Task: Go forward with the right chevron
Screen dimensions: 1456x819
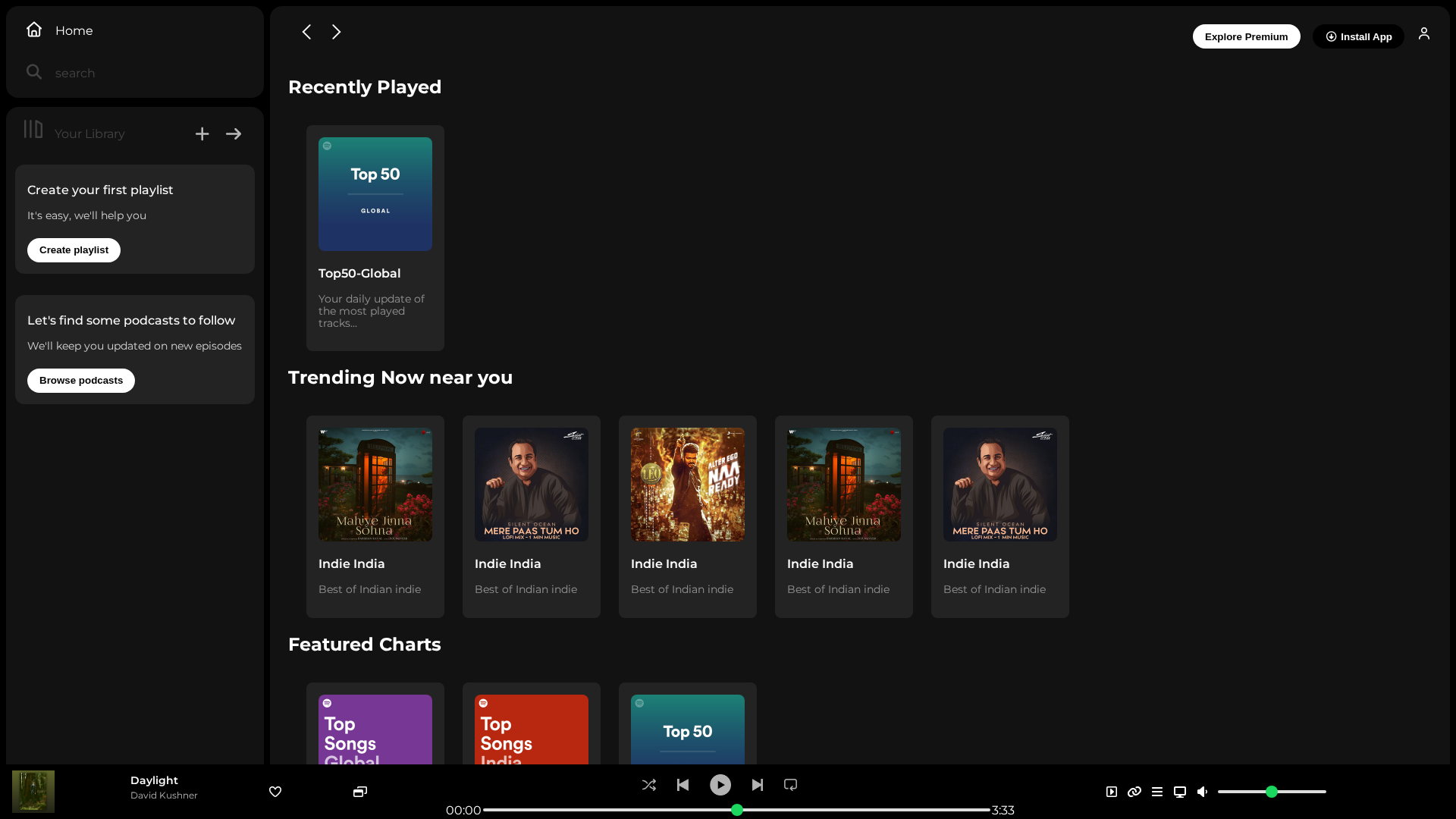Action: tap(337, 32)
